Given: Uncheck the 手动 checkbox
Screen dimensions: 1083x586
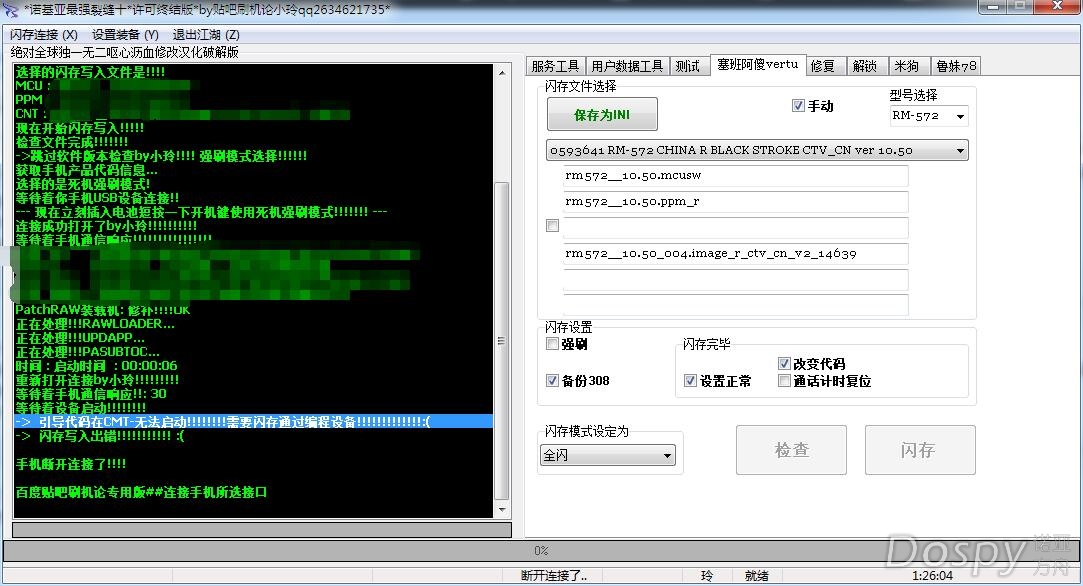Looking at the screenshot, I should [798, 106].
